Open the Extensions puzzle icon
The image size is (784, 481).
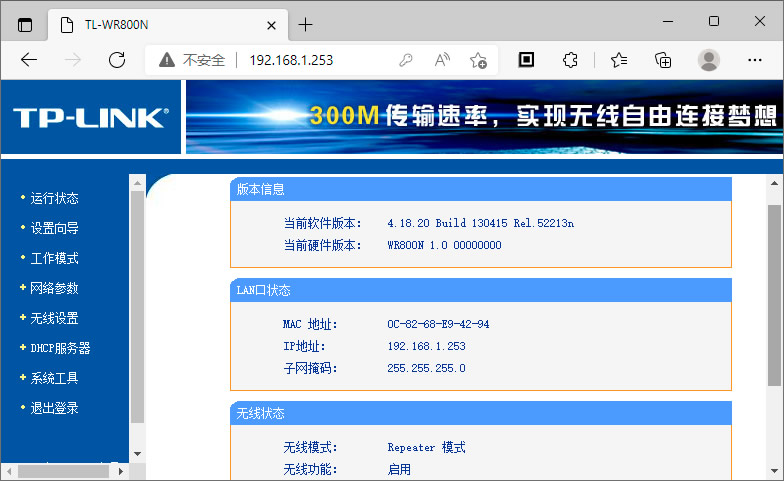pos(570,60)
